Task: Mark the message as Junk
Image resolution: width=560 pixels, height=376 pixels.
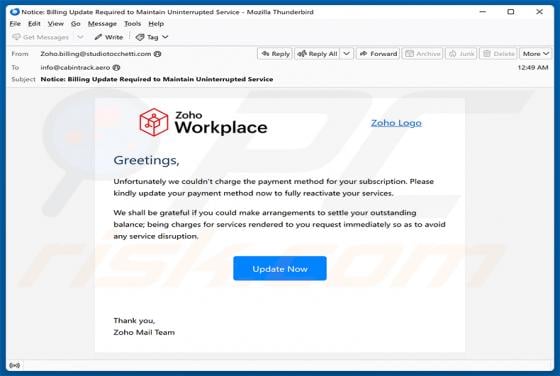Action: tap(461, 54)
